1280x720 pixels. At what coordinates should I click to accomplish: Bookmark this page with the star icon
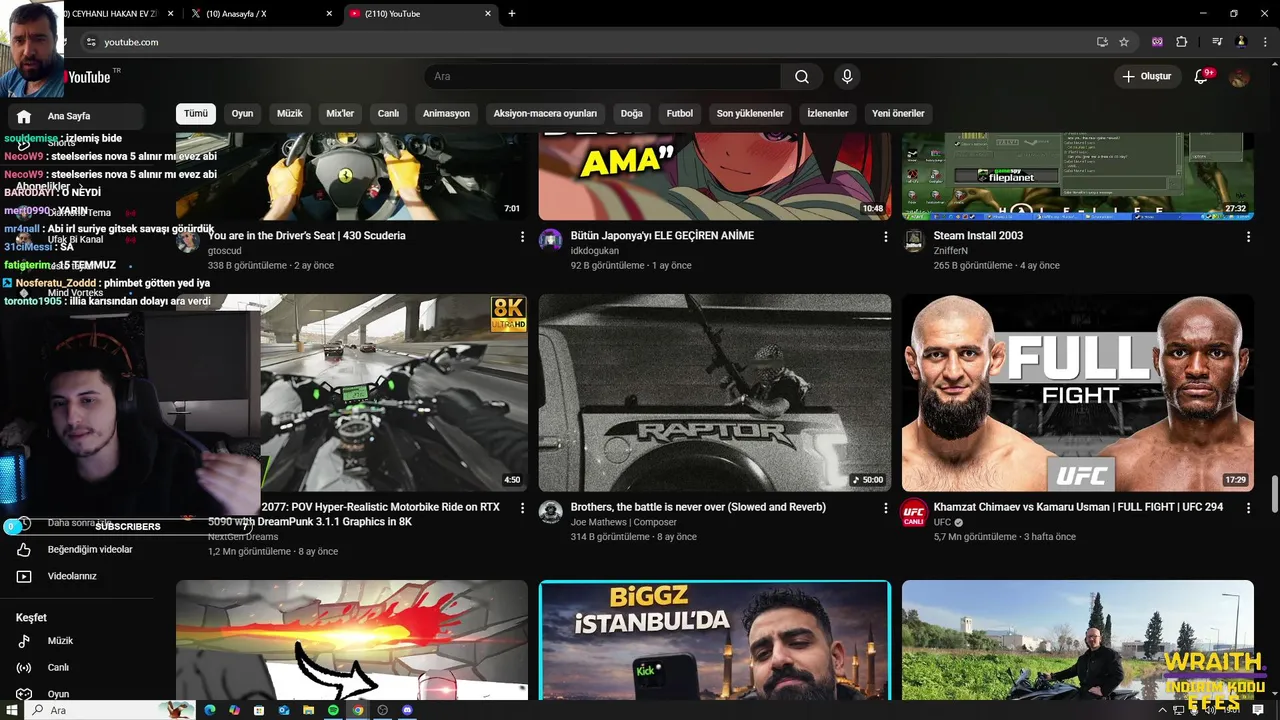(1124, 42)
